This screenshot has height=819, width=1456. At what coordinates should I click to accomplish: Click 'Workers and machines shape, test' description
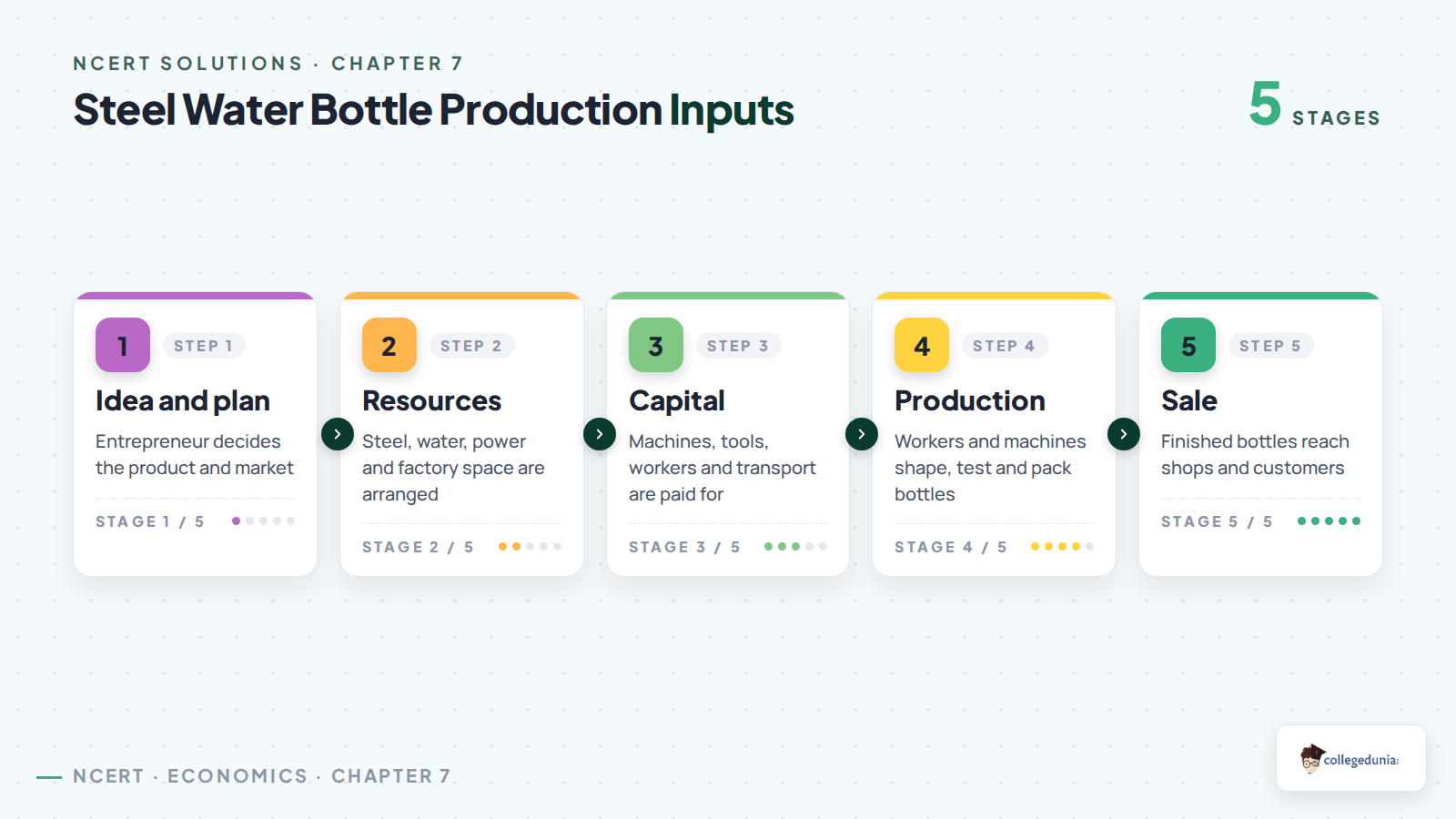[x=990, y=468]
